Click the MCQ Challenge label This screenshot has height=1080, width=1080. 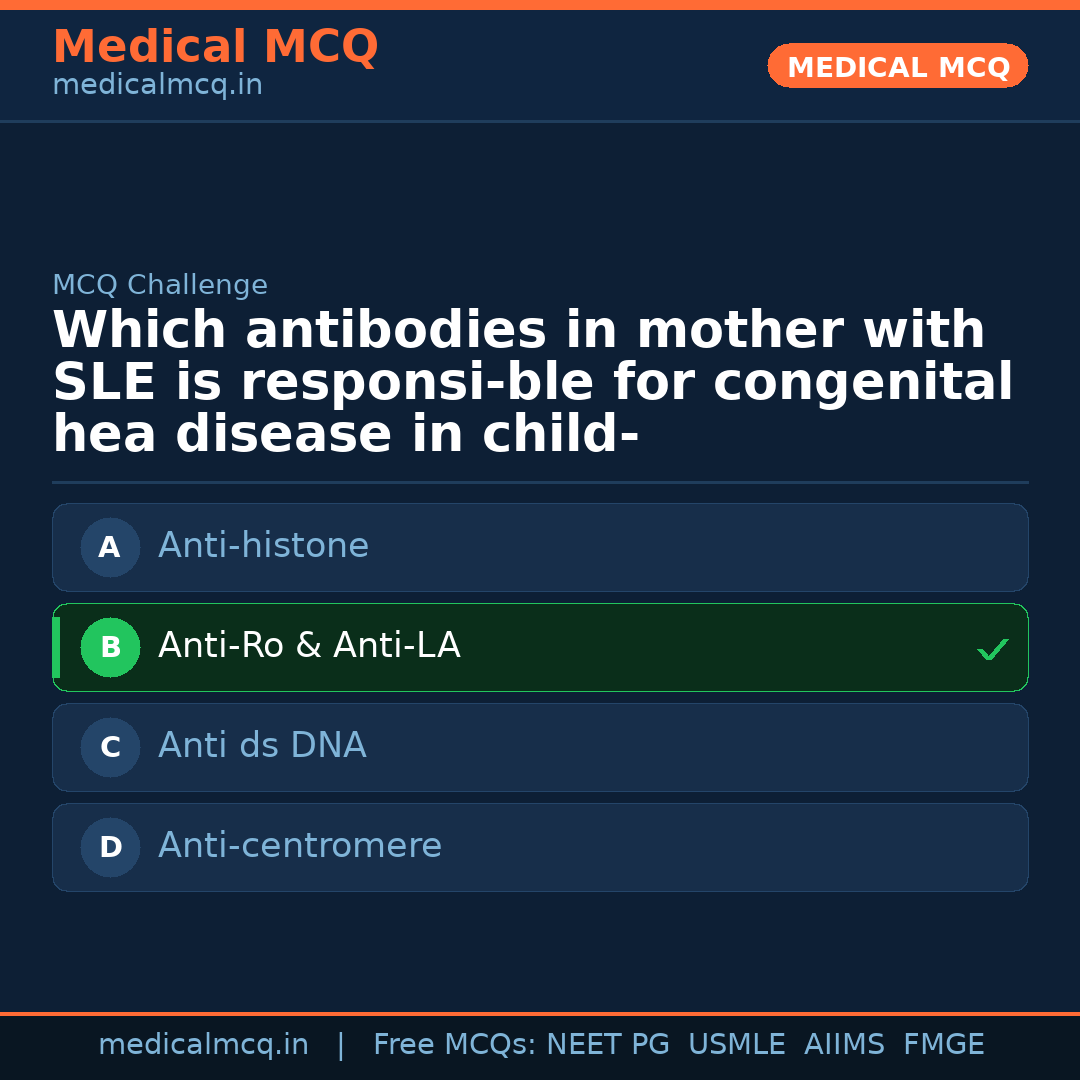click(x=160, y=285)
